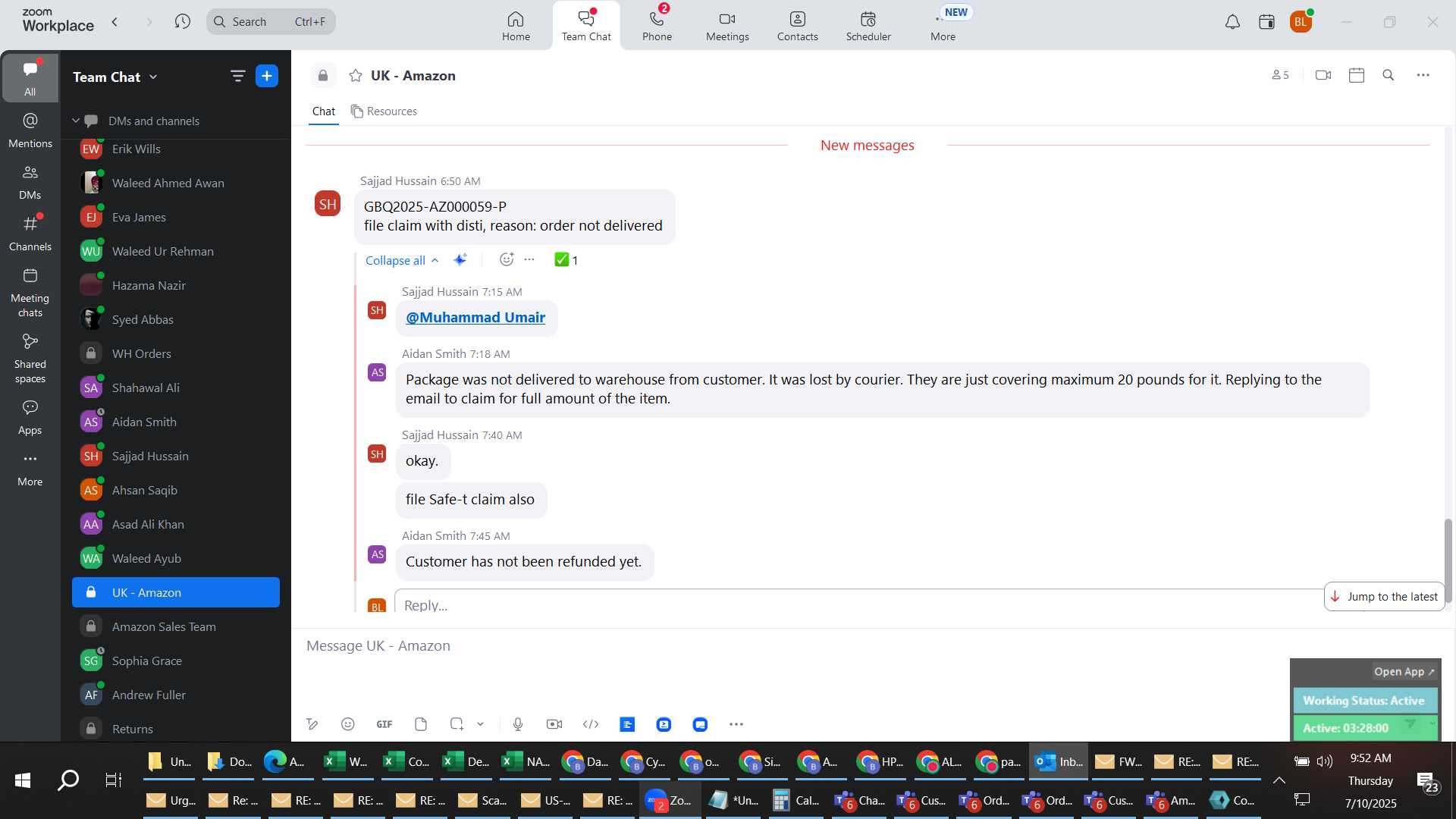Click the AI Companion sparkle icon
Viewport: 1456px width, 819px height.
(460, 259)
